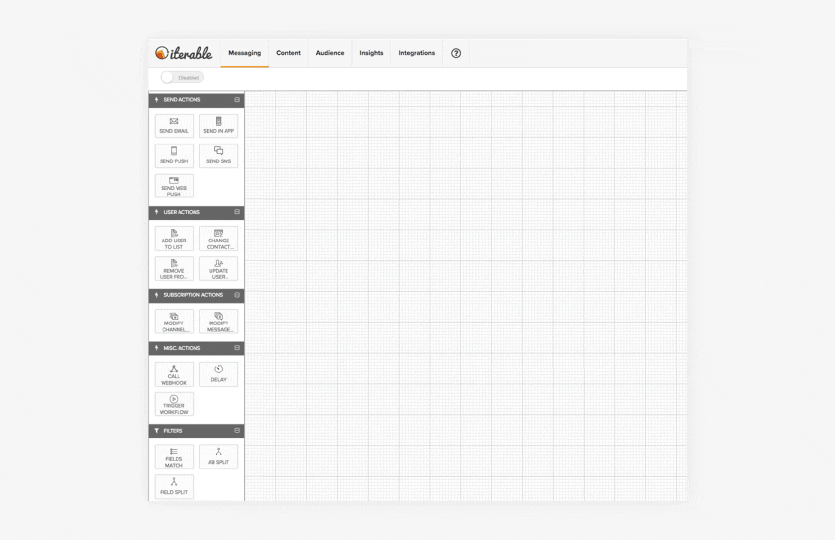Screen dimensions: 835x540
Task: Click the Misc. Actions header label
Action: (182, 348)
